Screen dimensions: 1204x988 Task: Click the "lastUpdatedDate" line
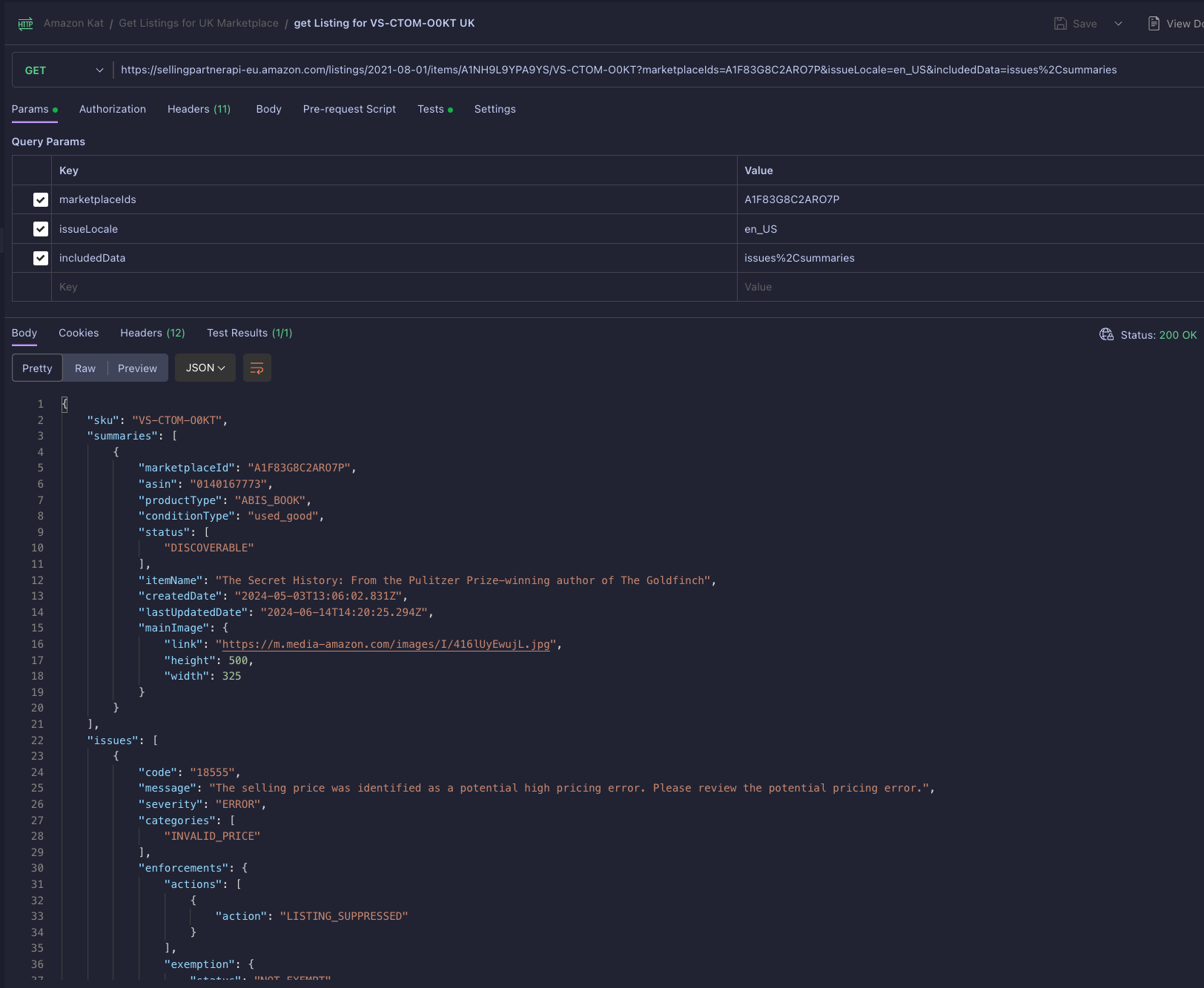tap(285, 612)
